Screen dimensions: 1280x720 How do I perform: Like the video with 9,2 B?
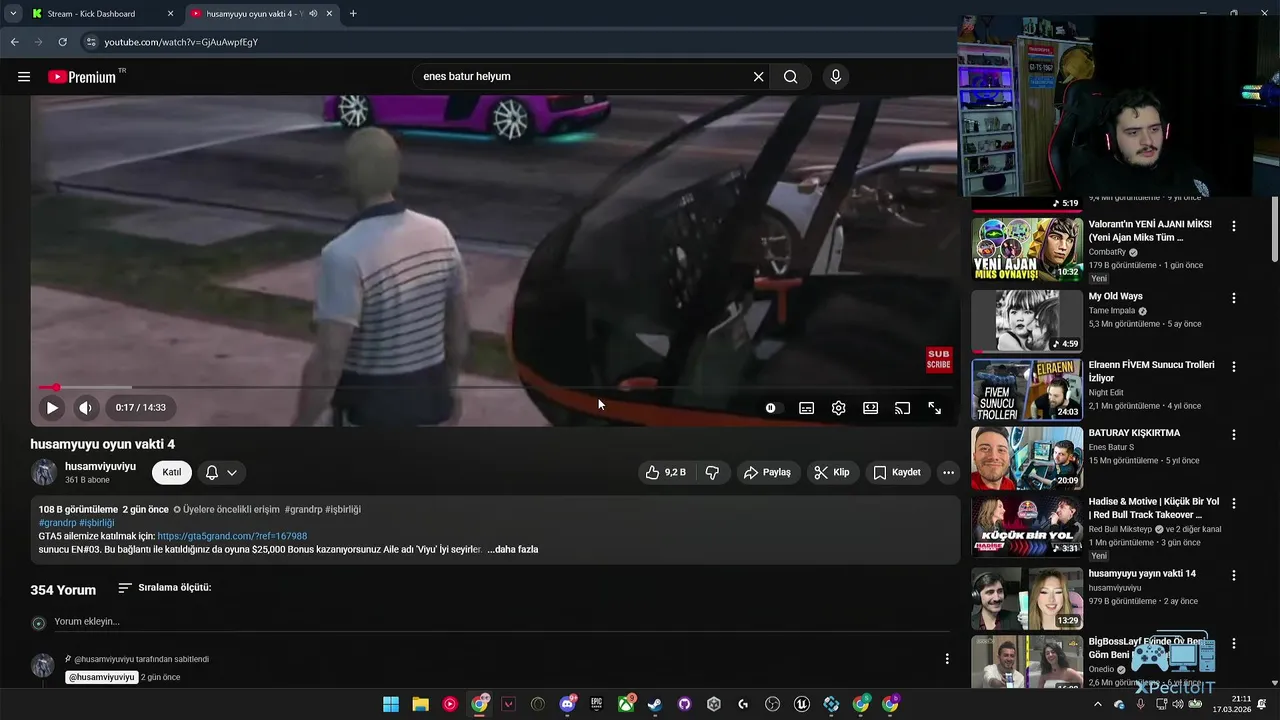point(666,472)
